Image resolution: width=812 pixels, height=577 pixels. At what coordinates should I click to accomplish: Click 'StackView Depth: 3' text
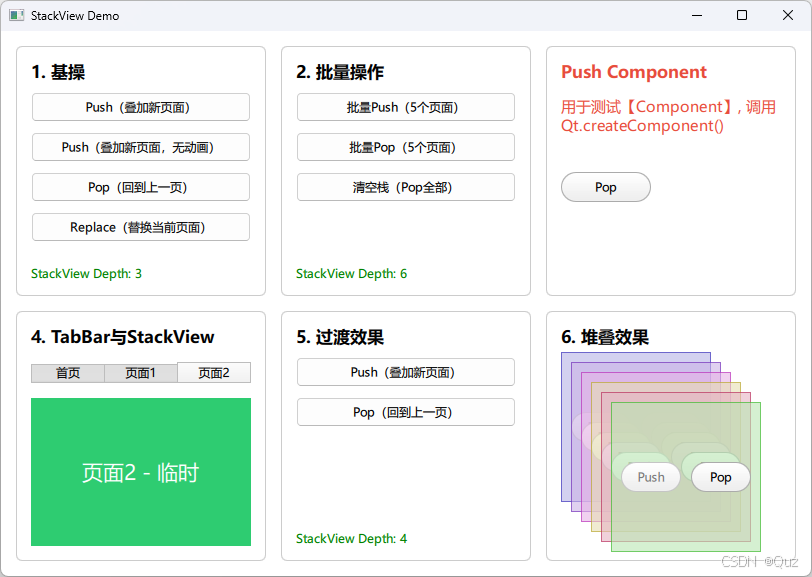86,273
